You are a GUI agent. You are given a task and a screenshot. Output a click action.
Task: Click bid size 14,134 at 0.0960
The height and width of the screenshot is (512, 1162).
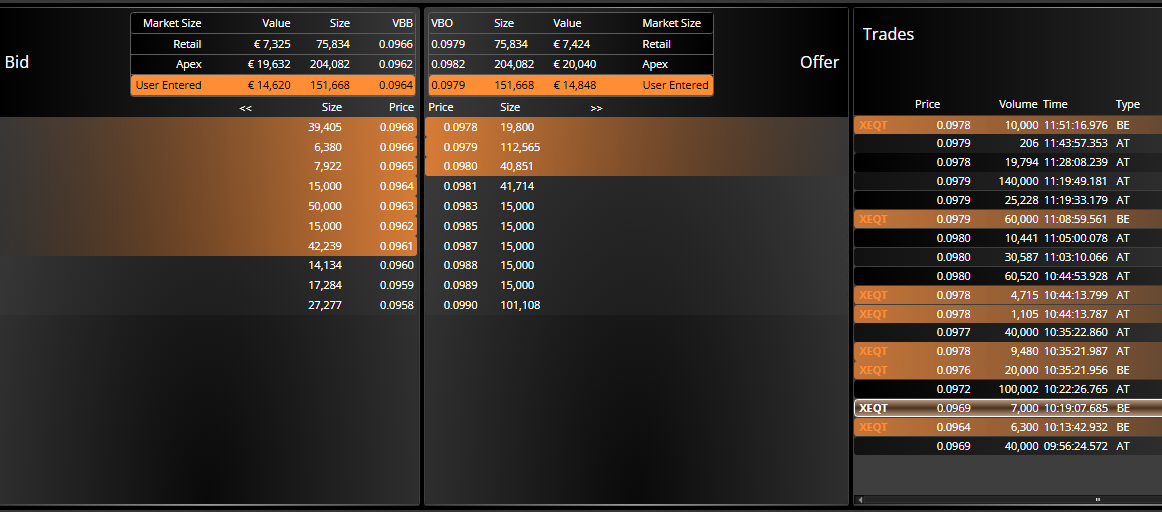(325, 265)
